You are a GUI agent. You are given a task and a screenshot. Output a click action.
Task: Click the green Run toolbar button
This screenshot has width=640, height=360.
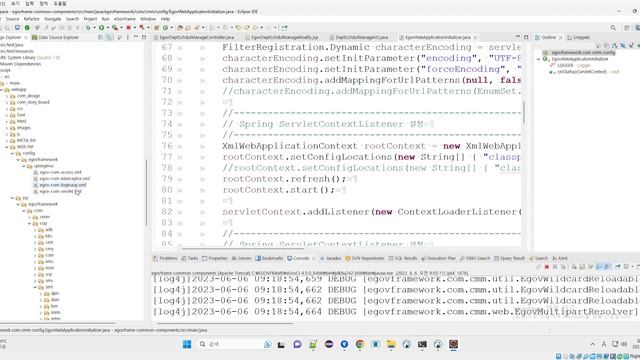101,28
